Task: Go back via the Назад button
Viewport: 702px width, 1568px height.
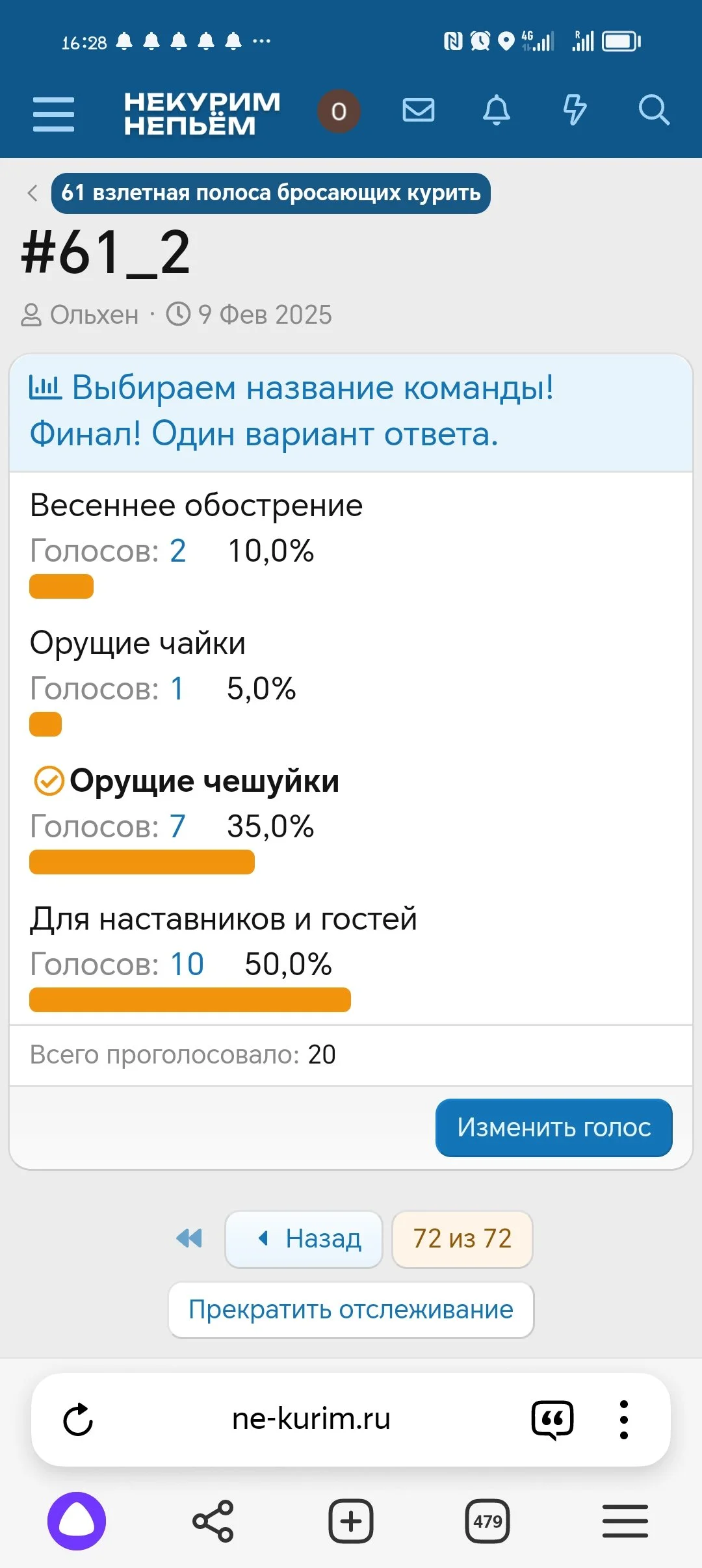Action: click(304, 1239)
